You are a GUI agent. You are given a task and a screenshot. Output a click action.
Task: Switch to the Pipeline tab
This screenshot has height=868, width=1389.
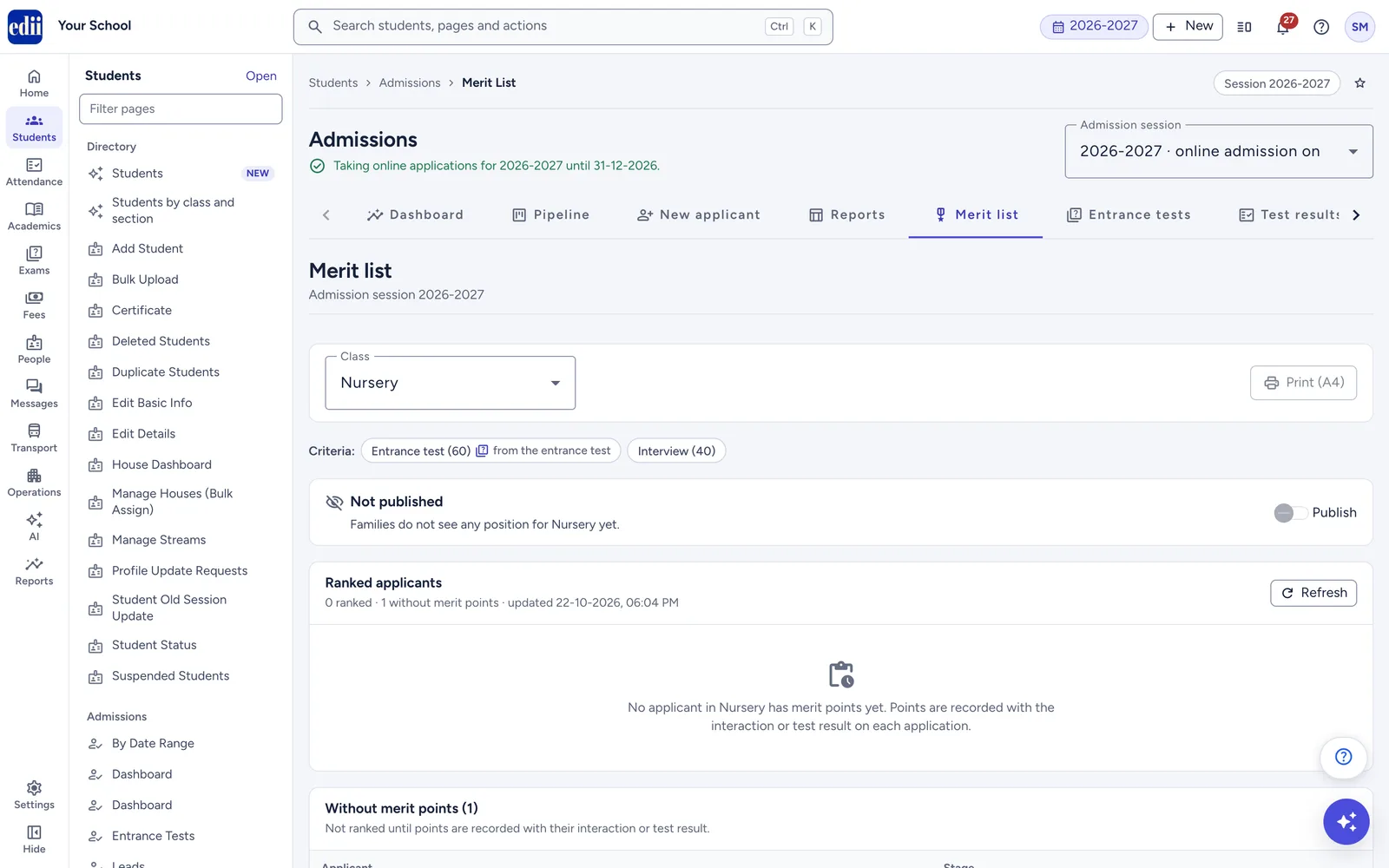click(550, 215)
